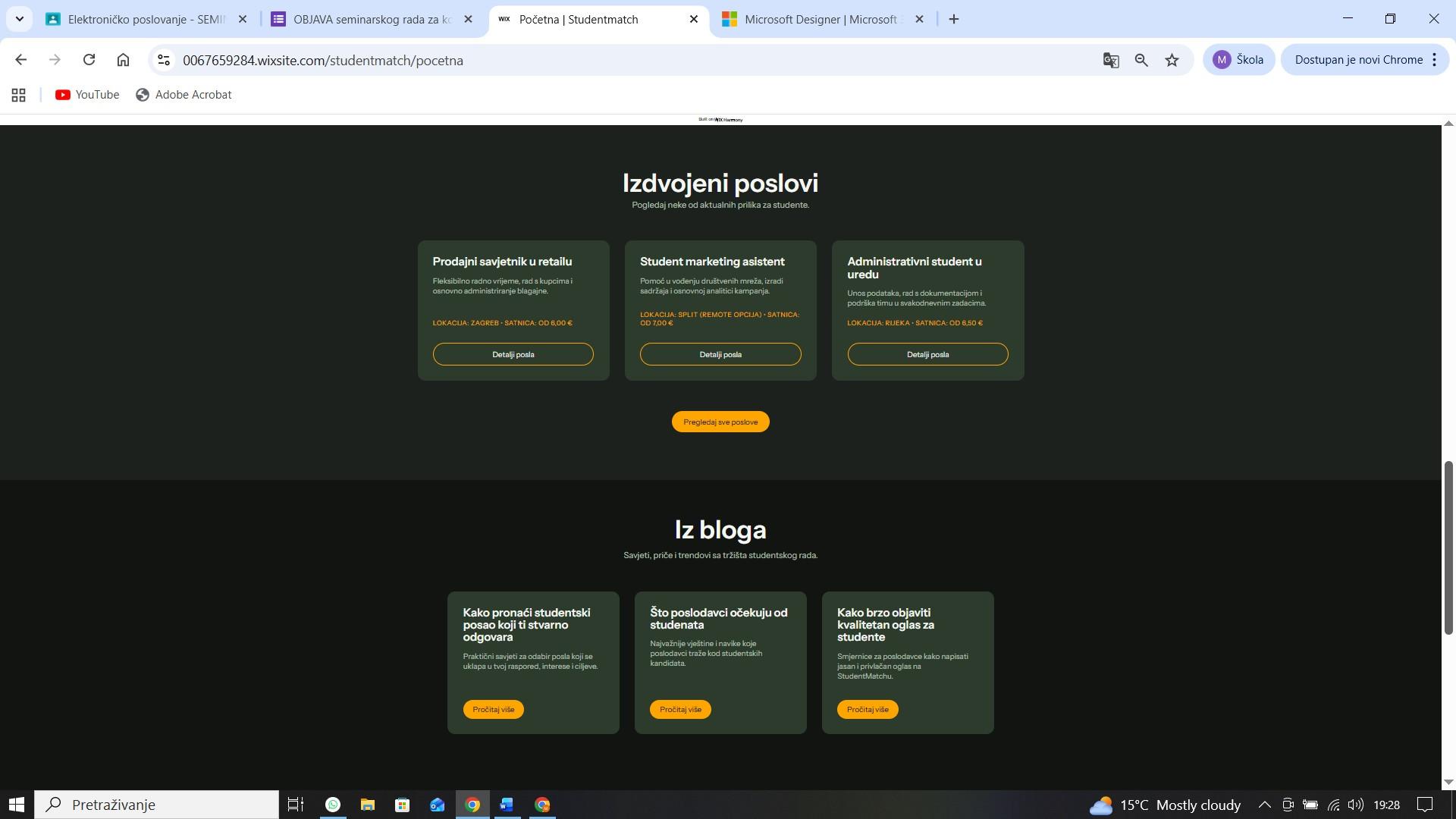Reload the Studentmatch page
This screenshot has height=819, width=1456.
click(x=89, y=60)
